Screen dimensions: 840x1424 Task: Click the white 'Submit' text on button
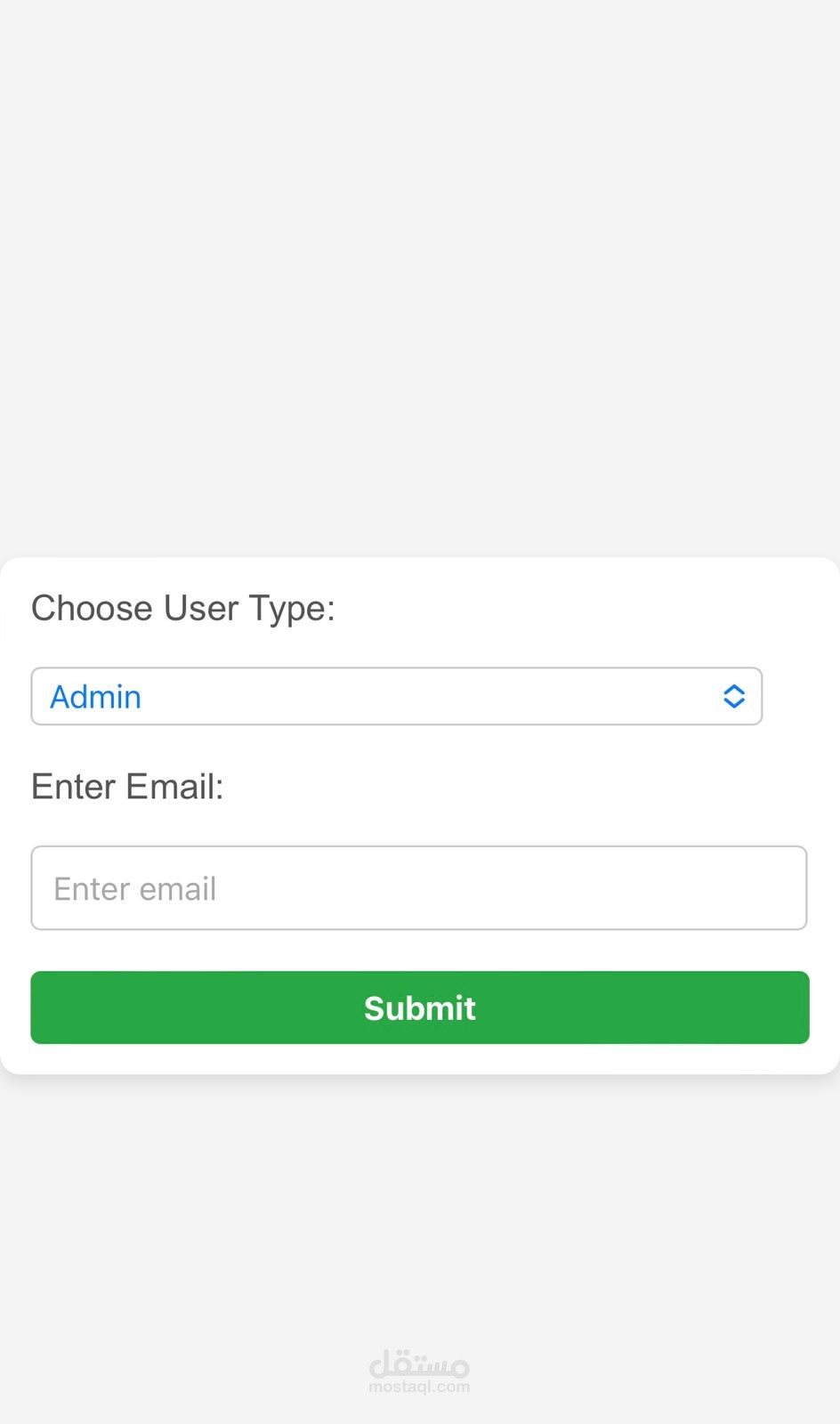coord(420,1008)
